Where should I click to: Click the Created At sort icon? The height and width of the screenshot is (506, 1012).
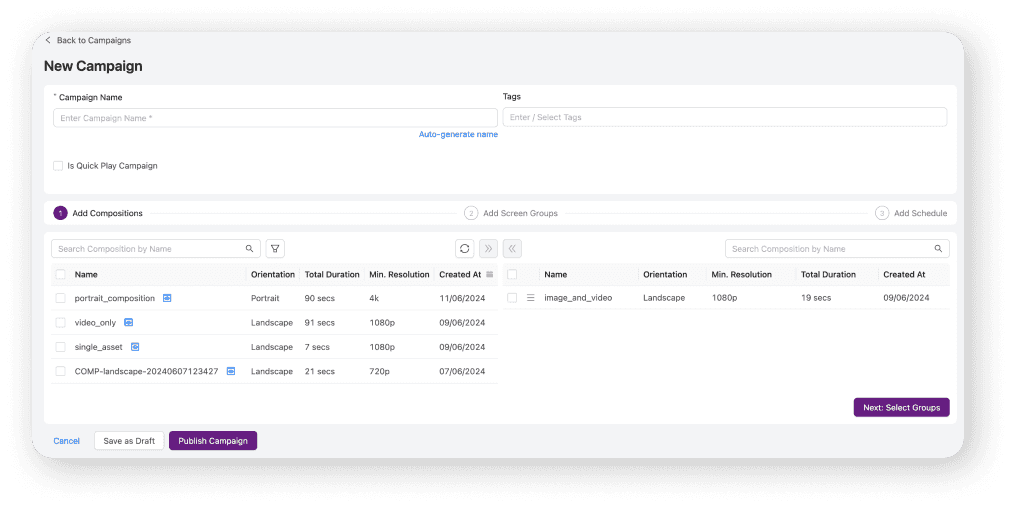coord(490,274)
